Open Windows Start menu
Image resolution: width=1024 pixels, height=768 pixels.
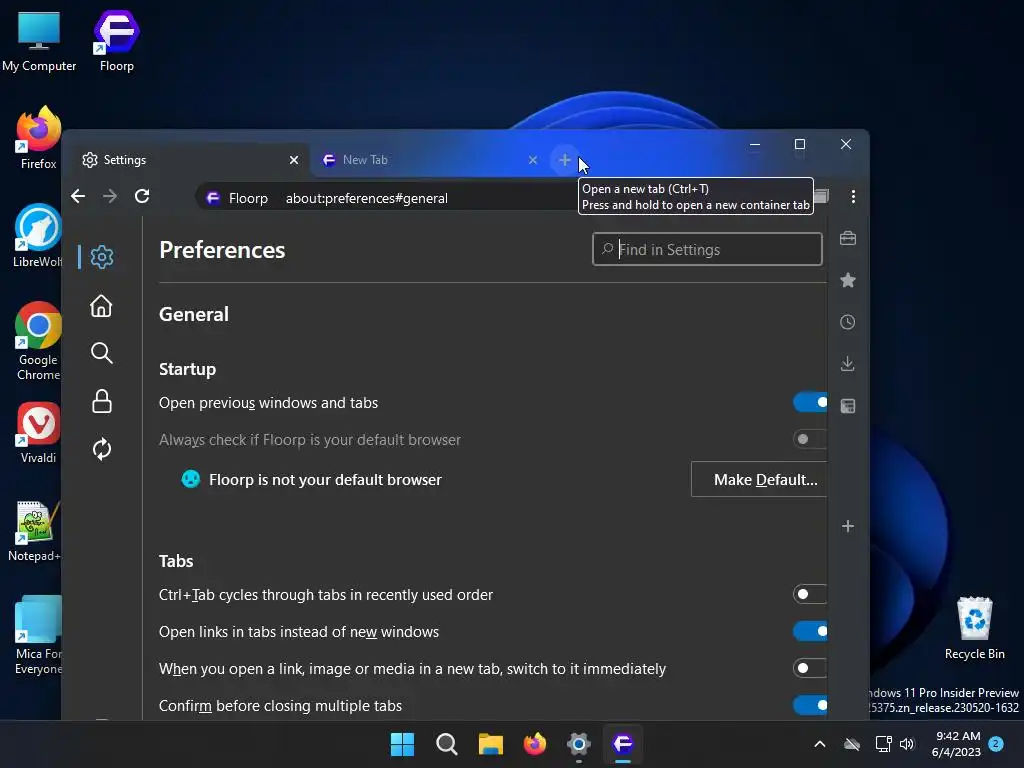tap(402, 744)
